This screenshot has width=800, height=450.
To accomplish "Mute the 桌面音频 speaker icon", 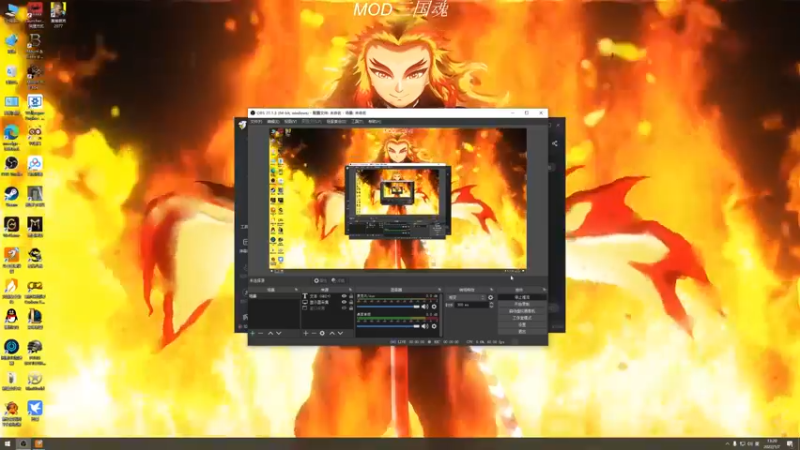I will 424,326.
